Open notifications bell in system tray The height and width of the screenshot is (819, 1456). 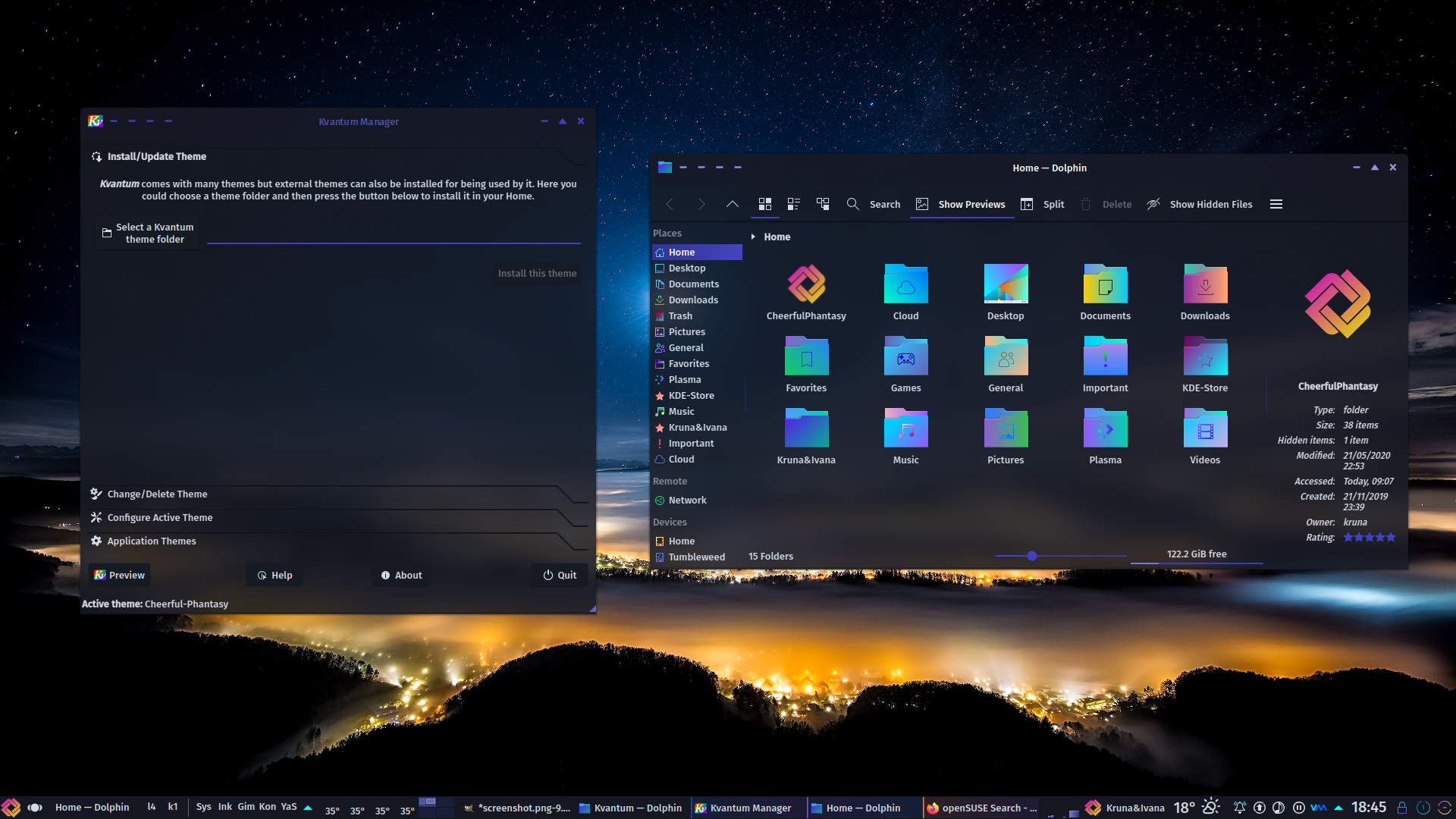click(1239, 808)
